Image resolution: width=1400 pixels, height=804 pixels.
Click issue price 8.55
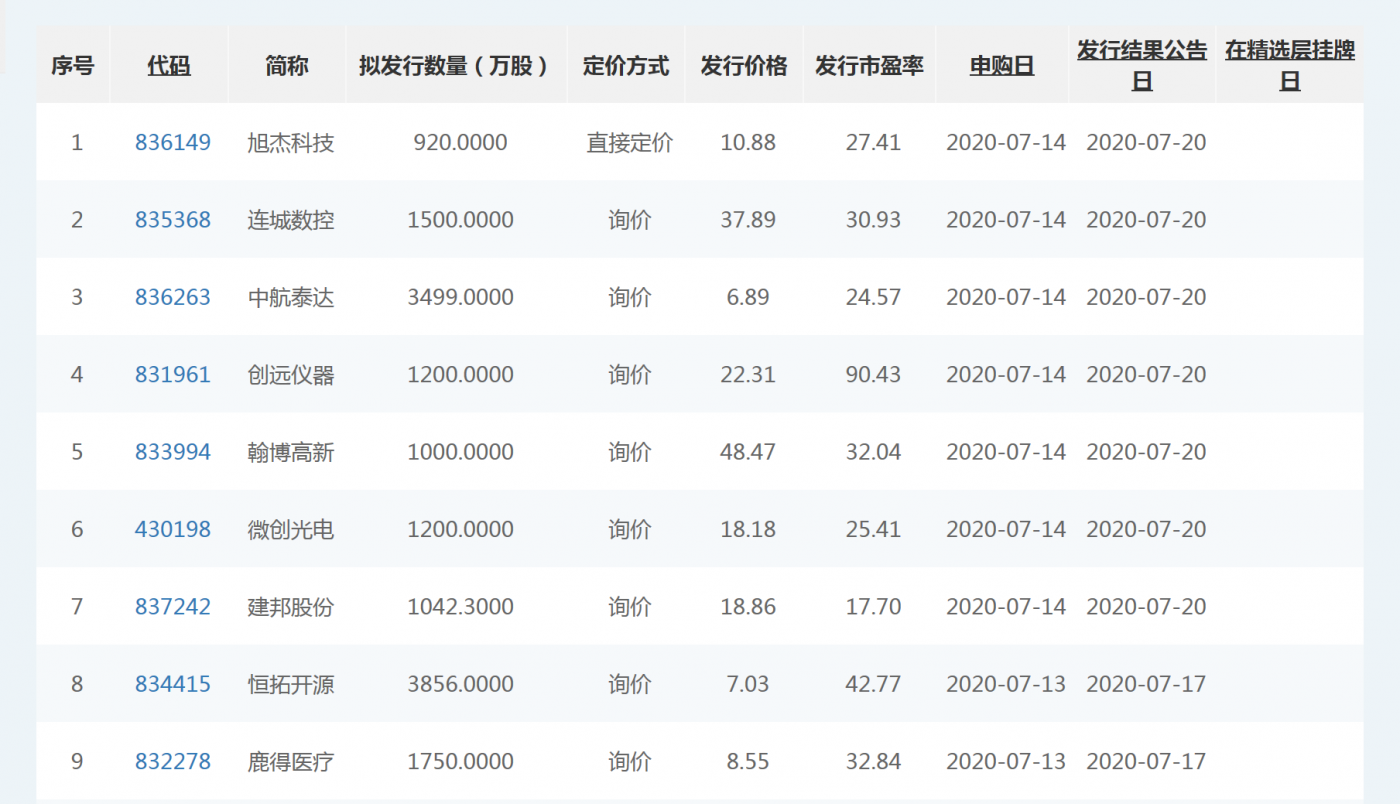pyautogui.click(x=748, y=762)
